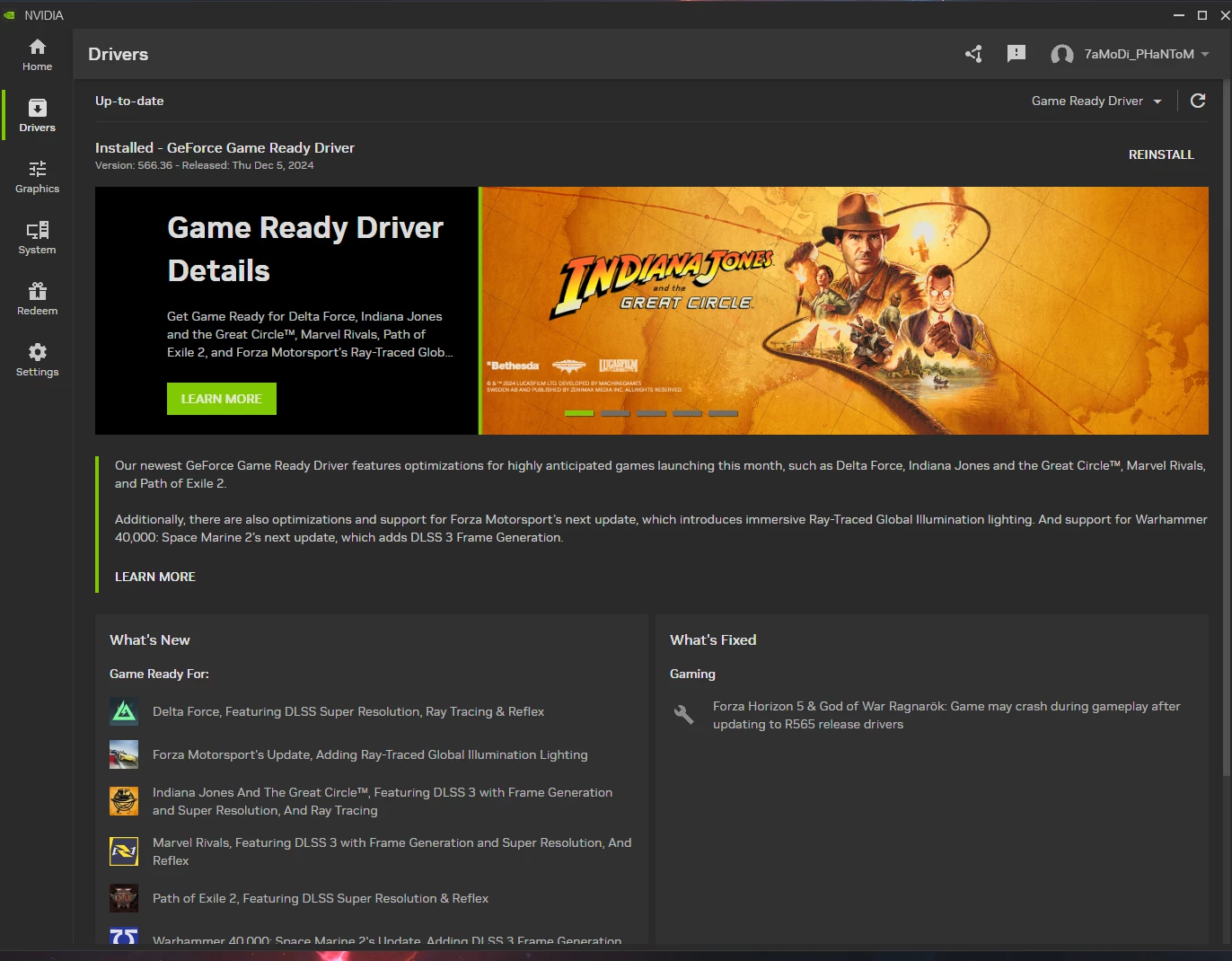
Task: Minimize the NVIDIA app window
Action: [1179, 15]
